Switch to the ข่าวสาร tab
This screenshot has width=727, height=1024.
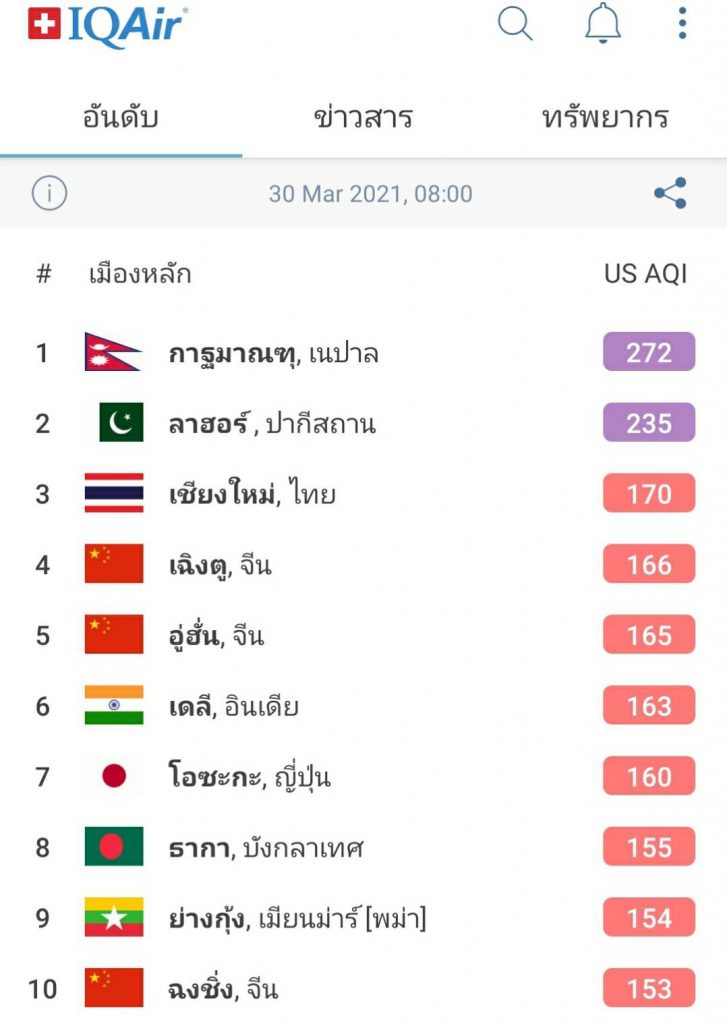pyautogui.click(x=363, y=118)
